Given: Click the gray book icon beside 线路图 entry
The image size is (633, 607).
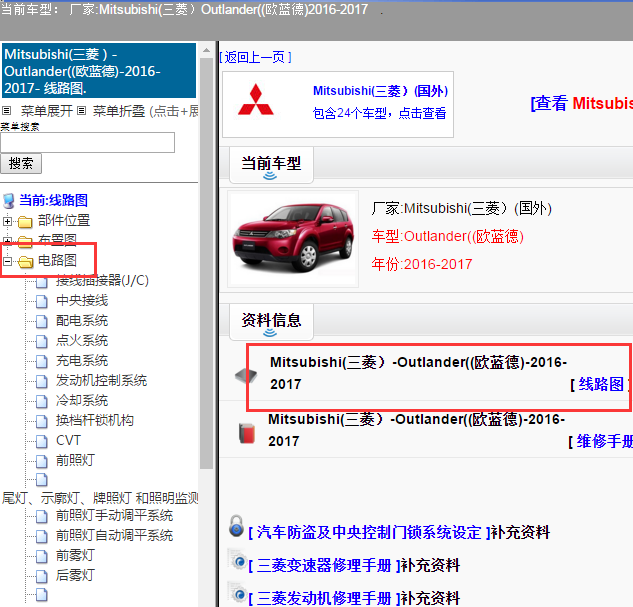Looking at the screenshot, I should [246, 376].
